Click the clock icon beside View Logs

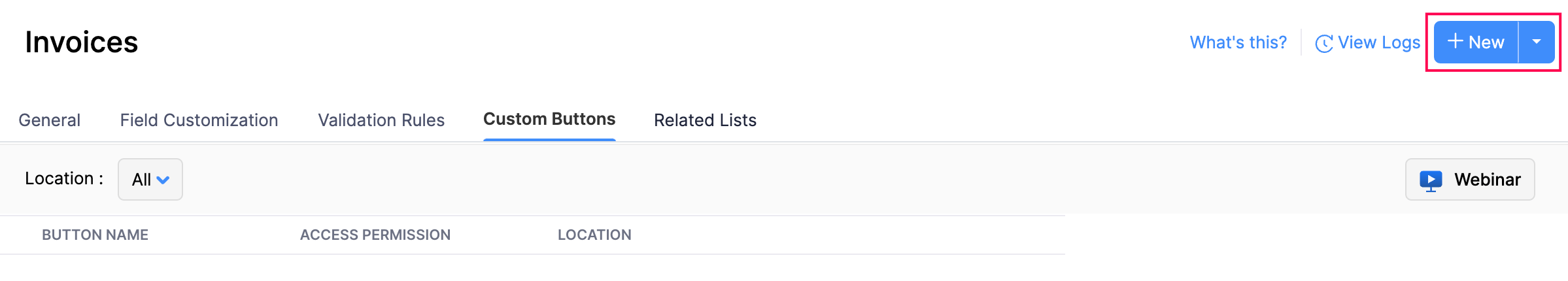1324,44
